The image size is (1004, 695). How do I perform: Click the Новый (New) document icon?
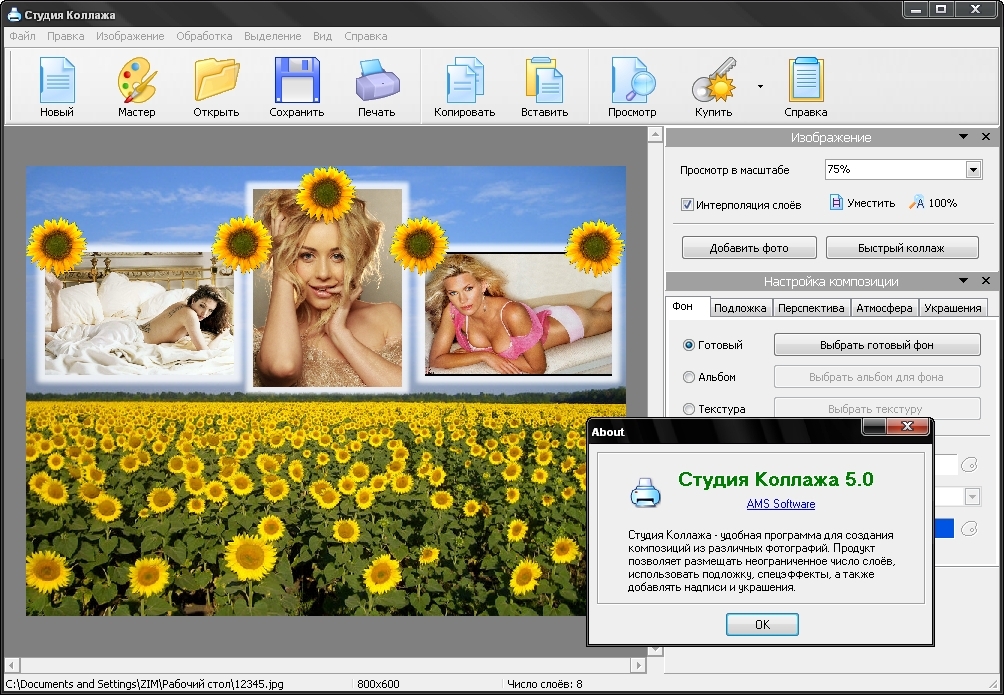[x=57, y=81]
